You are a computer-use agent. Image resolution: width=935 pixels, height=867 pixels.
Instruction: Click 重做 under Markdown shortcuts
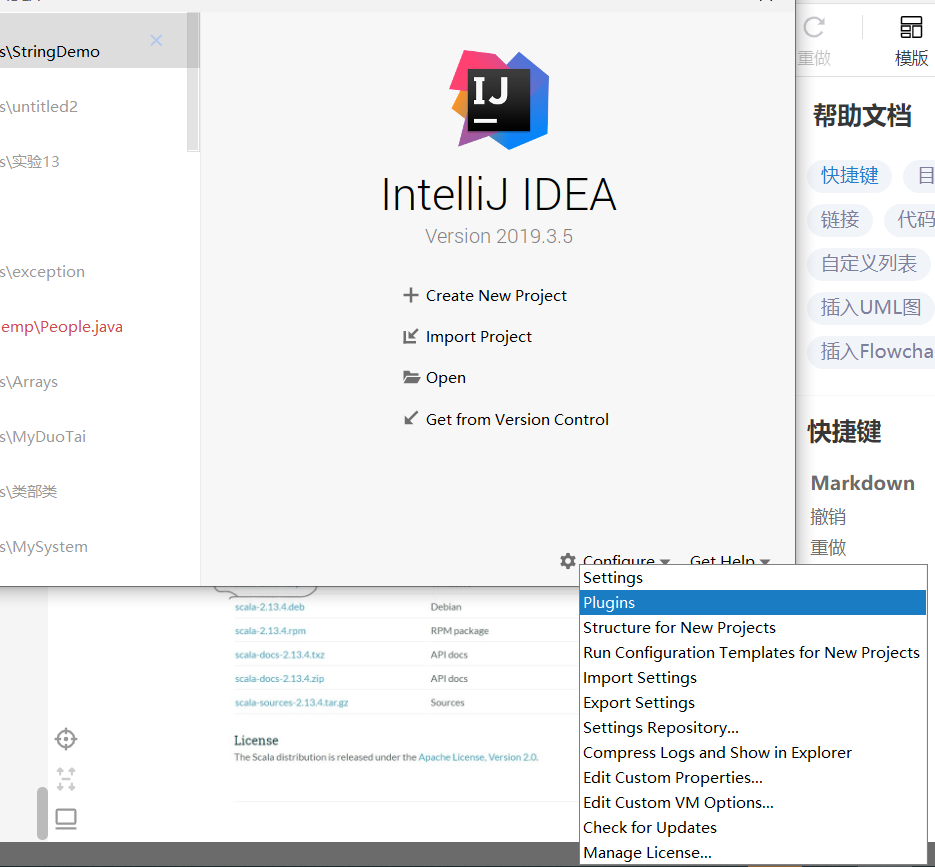[828, 547]
